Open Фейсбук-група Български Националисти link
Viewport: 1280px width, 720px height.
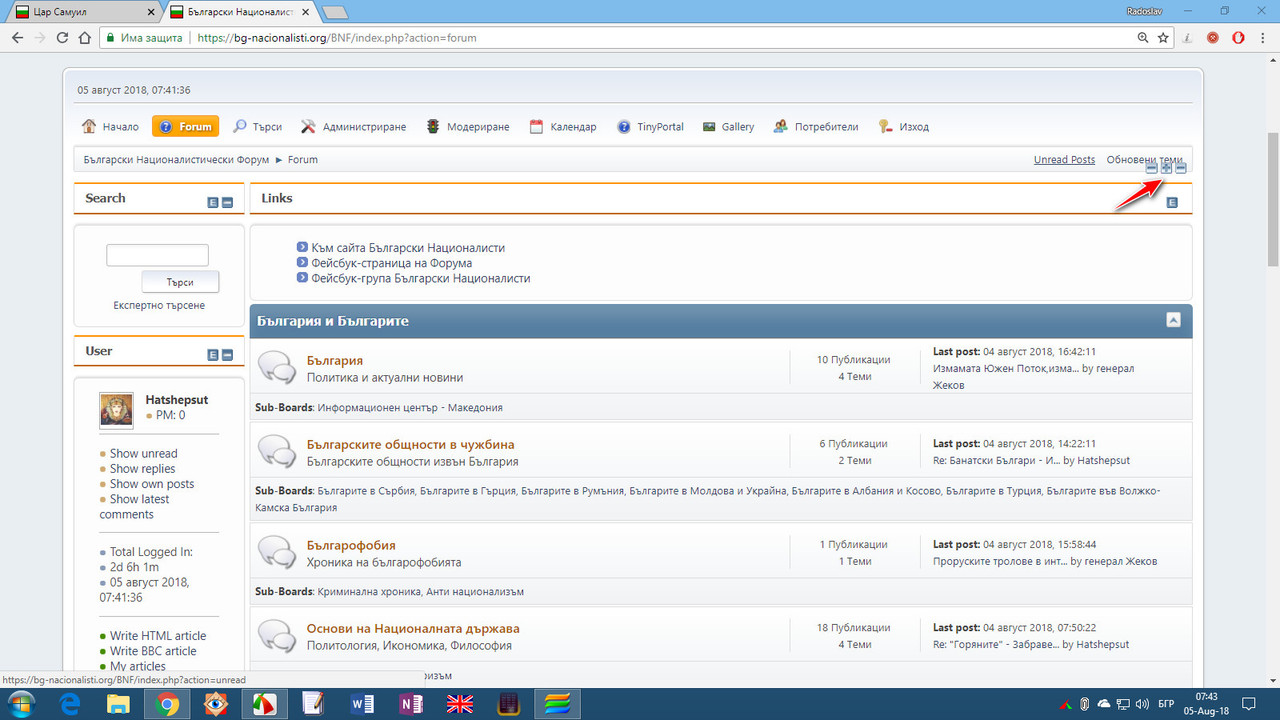coord(420,278)
